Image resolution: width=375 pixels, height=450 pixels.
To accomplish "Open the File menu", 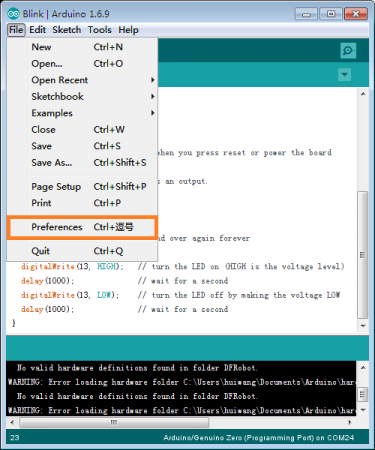I will click(x=16, y=30).
